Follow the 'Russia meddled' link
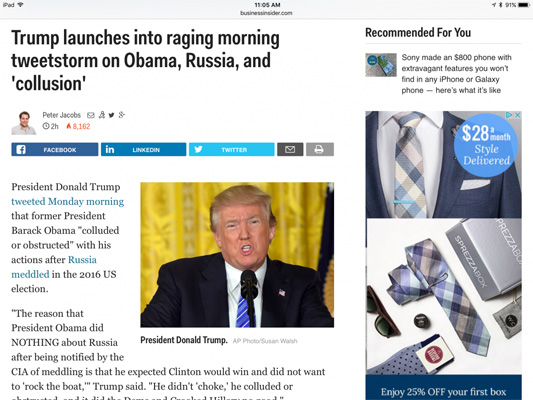 point(54,267)
